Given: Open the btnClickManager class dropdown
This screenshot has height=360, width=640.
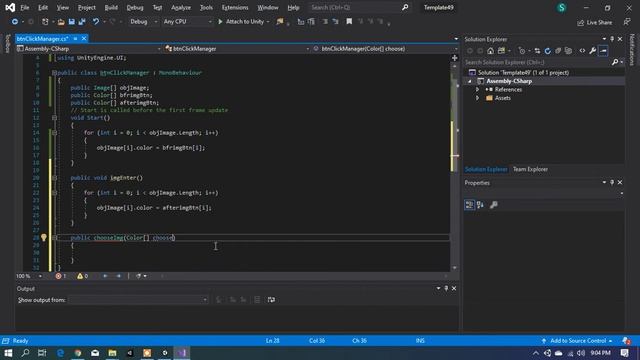Looking at the screenshot, I should [237, 49].
